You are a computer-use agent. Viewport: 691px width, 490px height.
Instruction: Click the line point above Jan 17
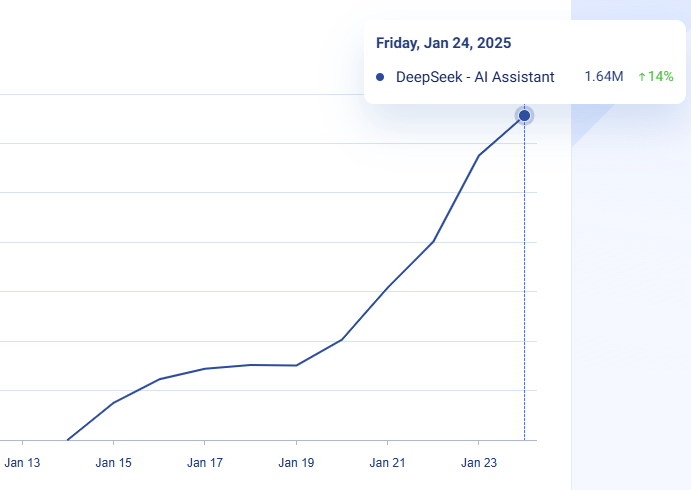coord(204,369)
